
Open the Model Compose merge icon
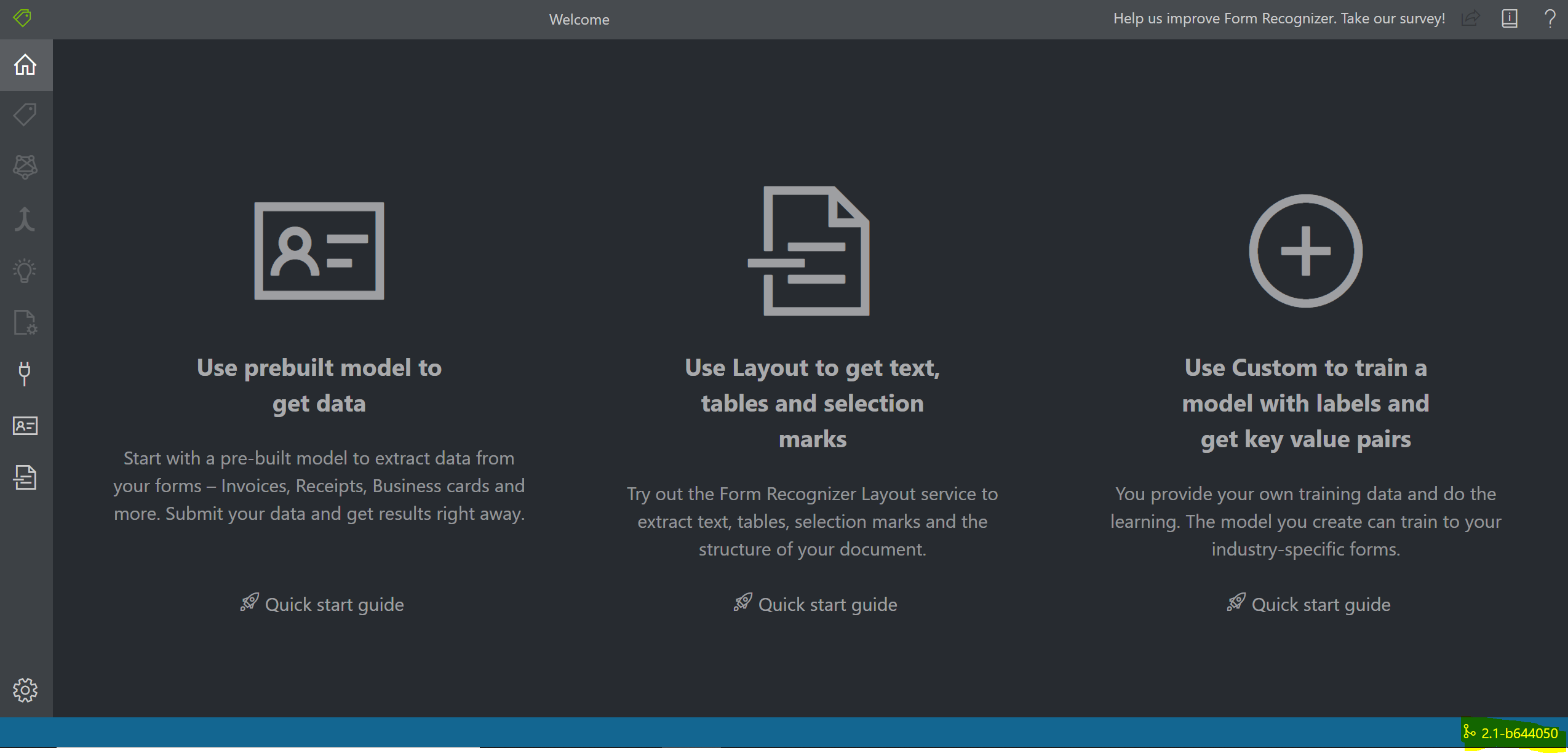pos(25,219)
